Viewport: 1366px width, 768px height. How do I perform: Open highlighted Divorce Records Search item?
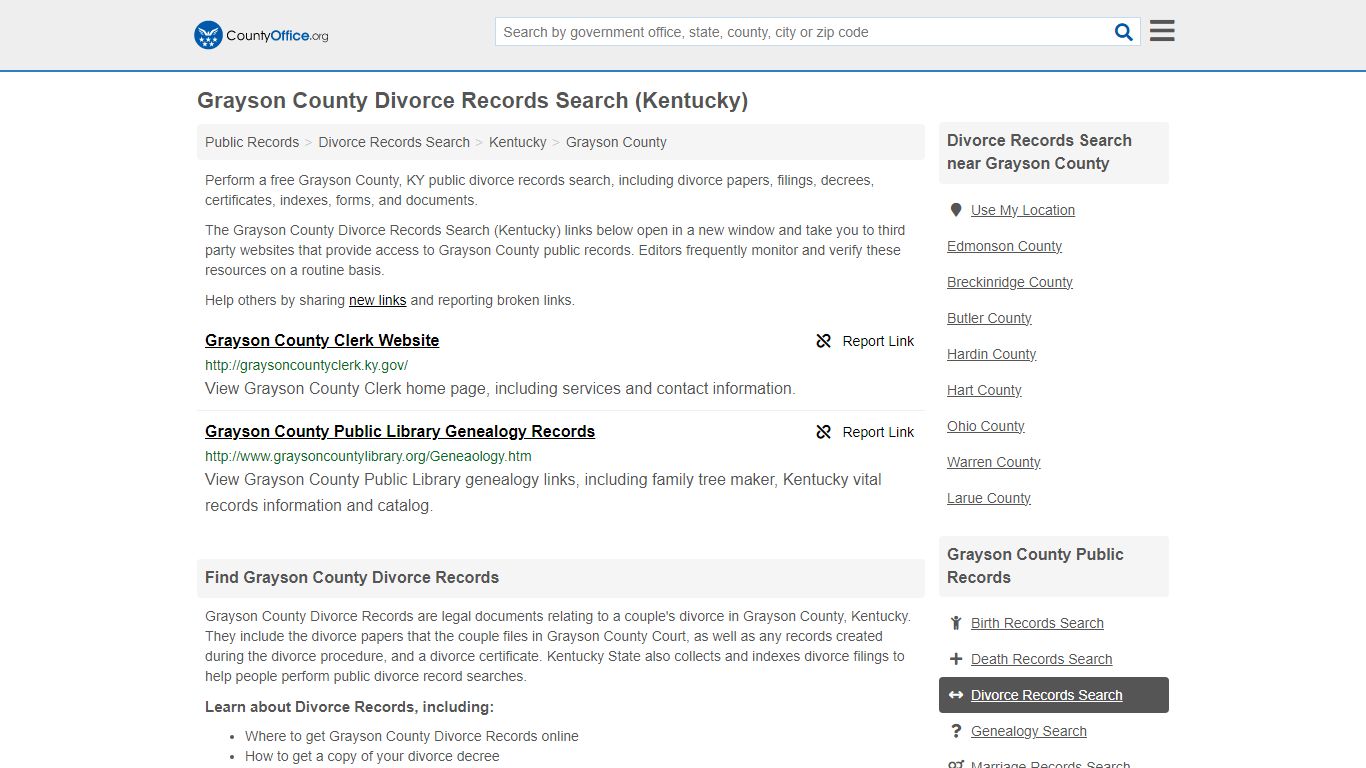pyautogui.click(x=1054, y=695)
